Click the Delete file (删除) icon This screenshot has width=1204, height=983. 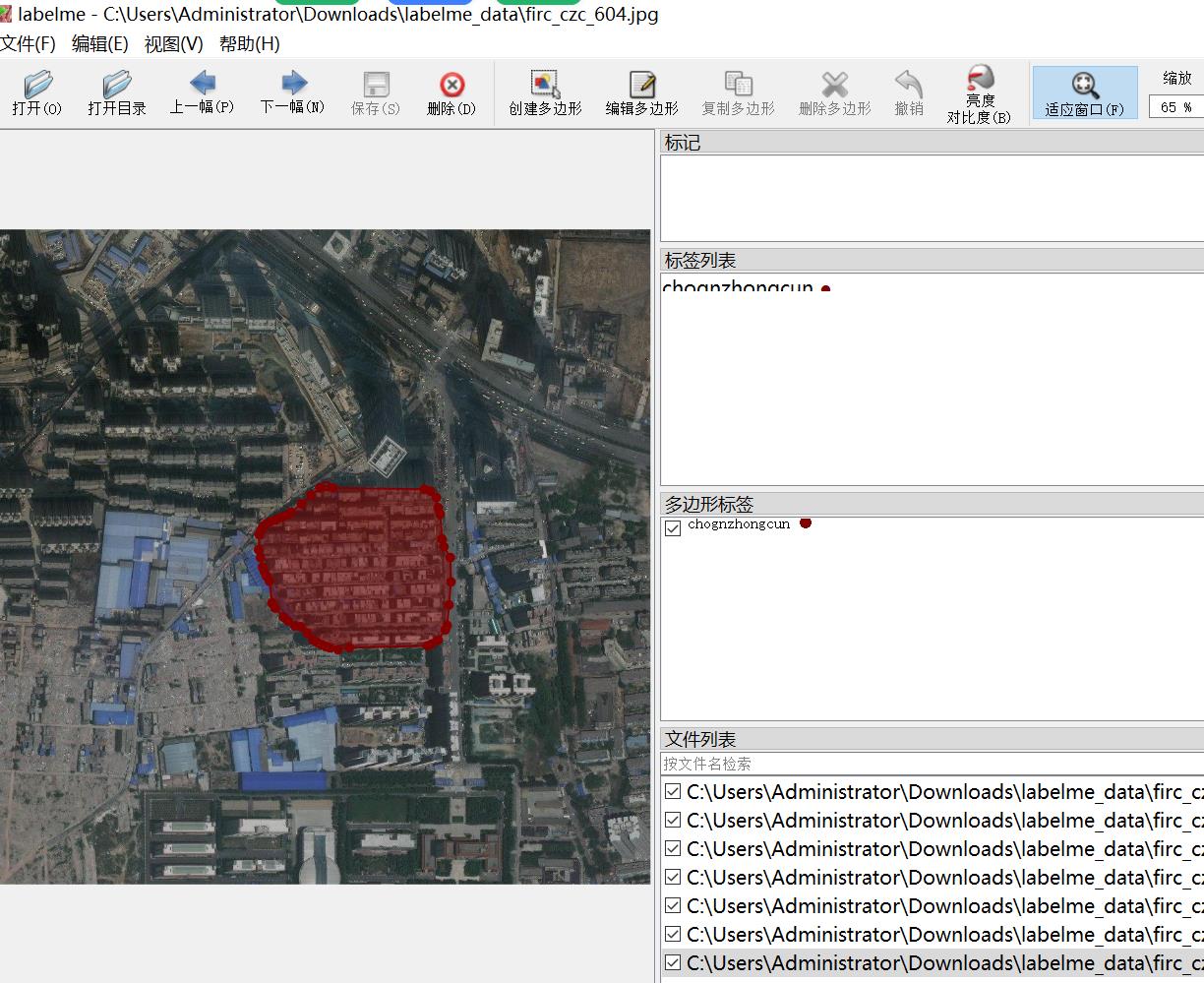pyautogui.click(x=451, y=93)
